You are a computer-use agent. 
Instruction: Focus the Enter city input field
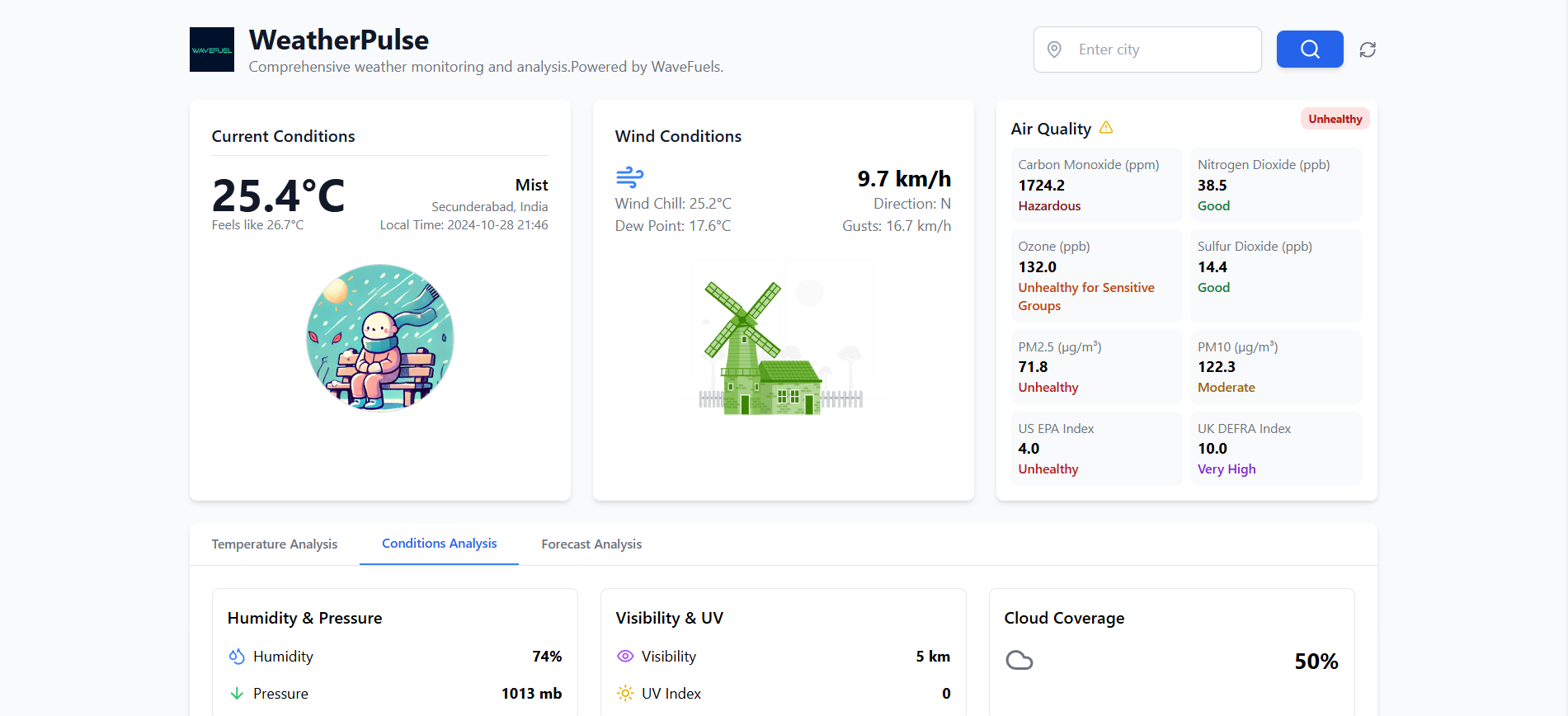(x=1147, y=49)
